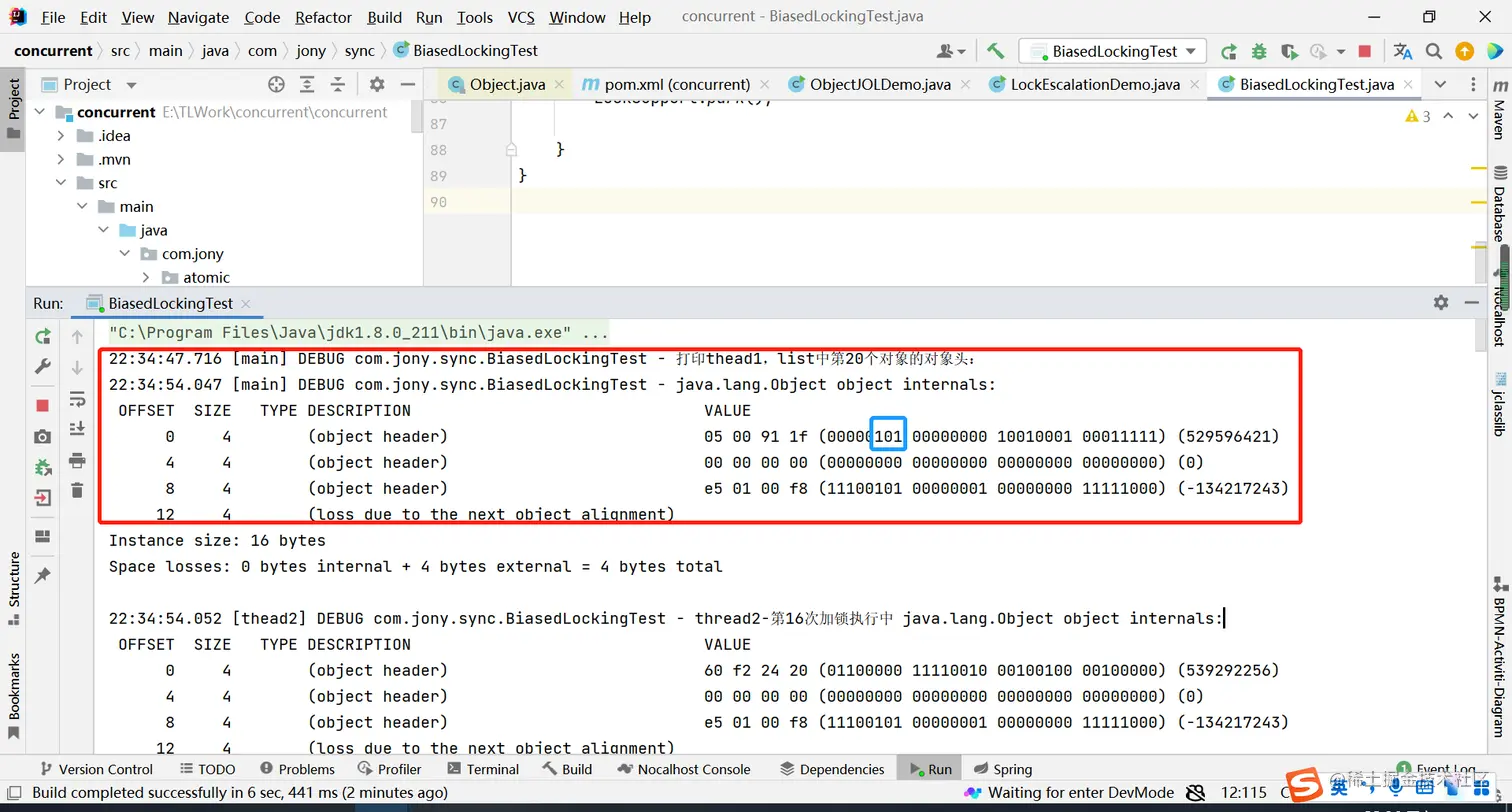Screen dimensions: 1512x812
Task: Click the attach debugger bug icon
Action: click(x=42, y=467)
